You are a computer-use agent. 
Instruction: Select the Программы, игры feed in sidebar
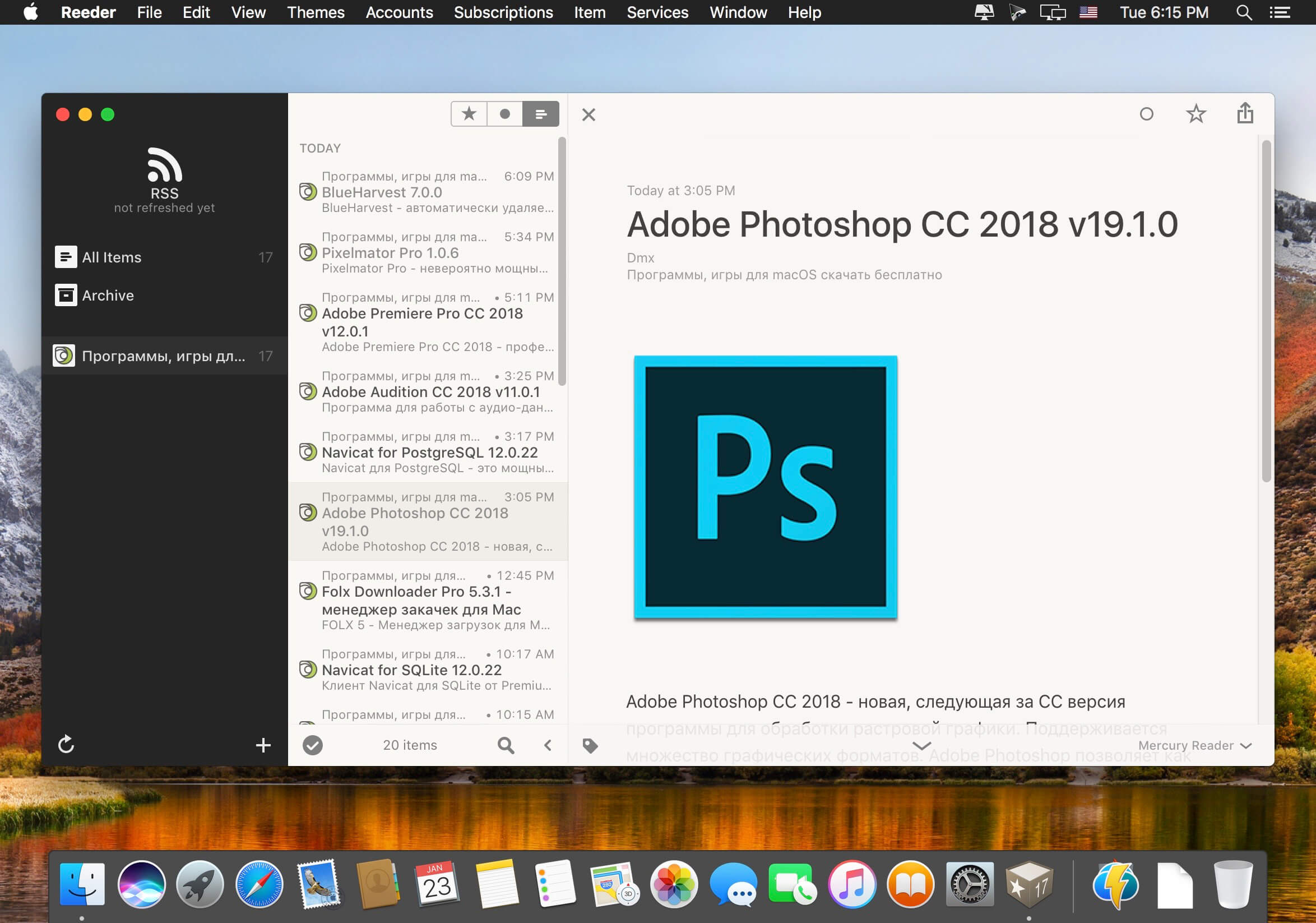(x=165, y=356)
